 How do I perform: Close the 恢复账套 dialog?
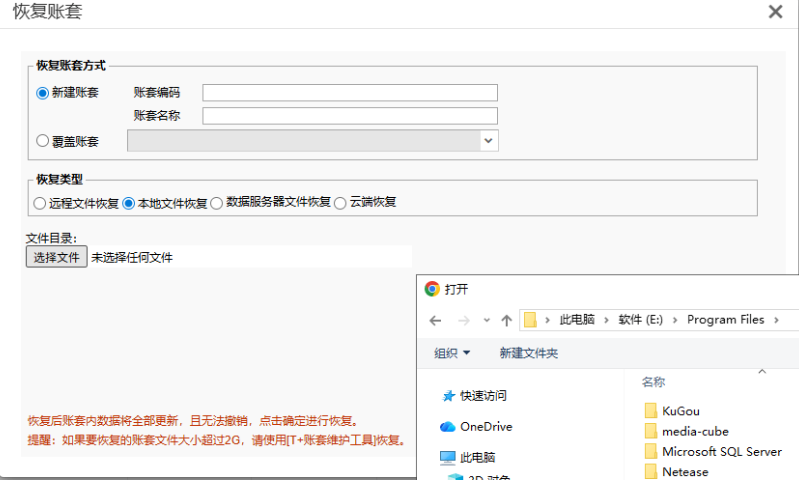pos(775,12)
